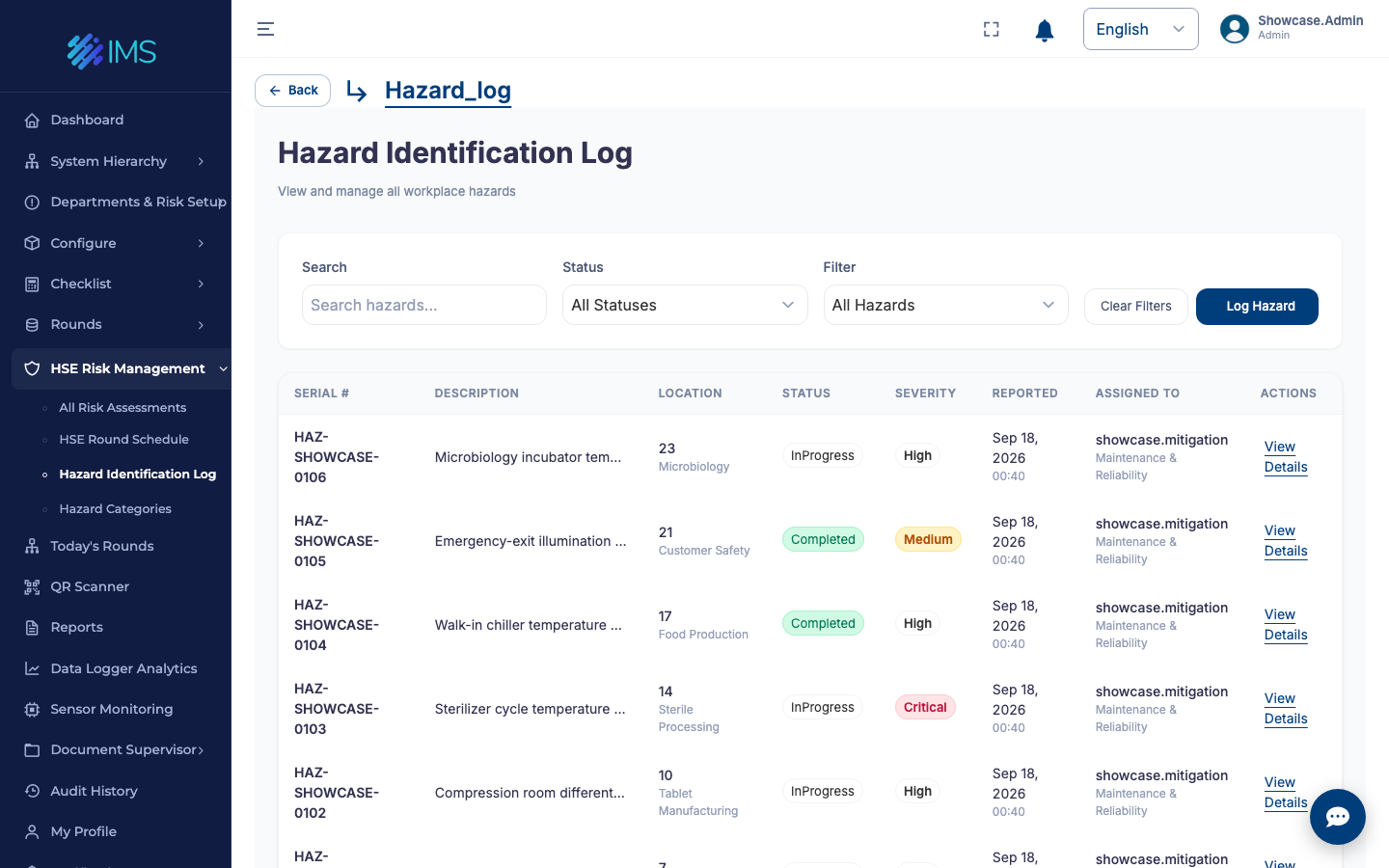
Task: Click the Departments & Risk Setup icon
Action: (32, 203)
